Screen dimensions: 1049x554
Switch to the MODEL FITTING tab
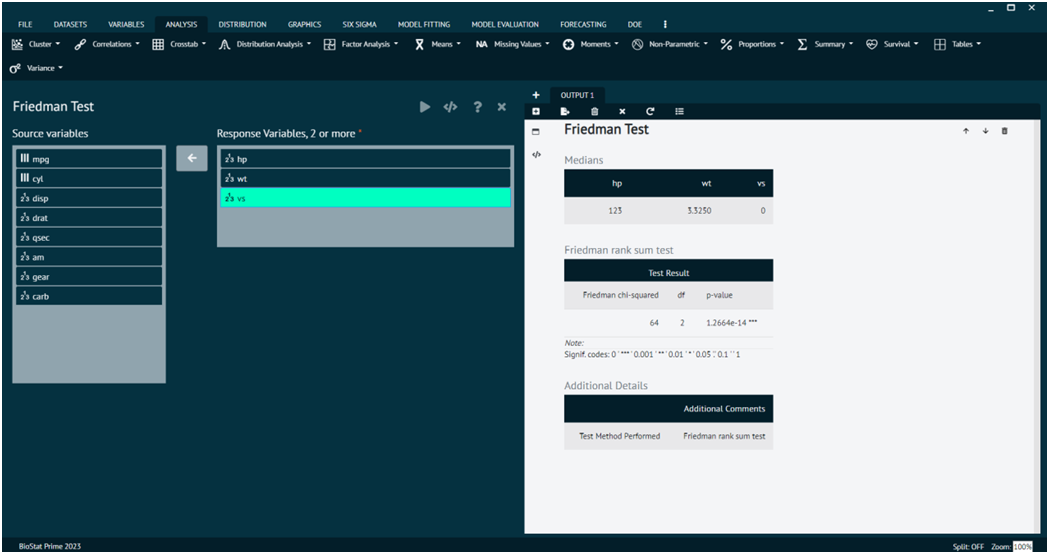coord(424,25)
